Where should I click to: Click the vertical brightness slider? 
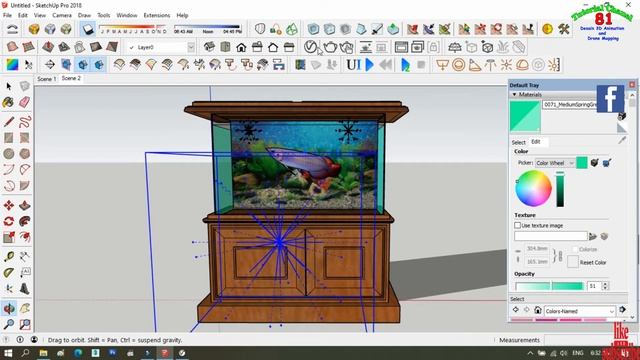click(560, 189)
